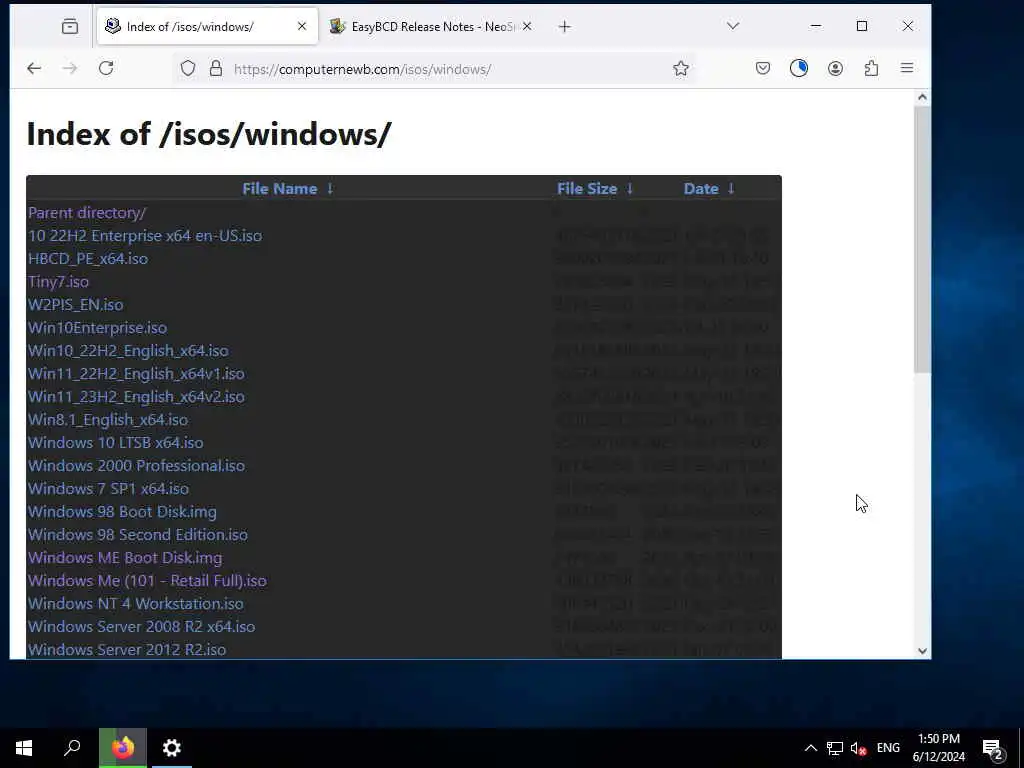Open Windows ME Boot Disk.img link

(x=125, y=558)
